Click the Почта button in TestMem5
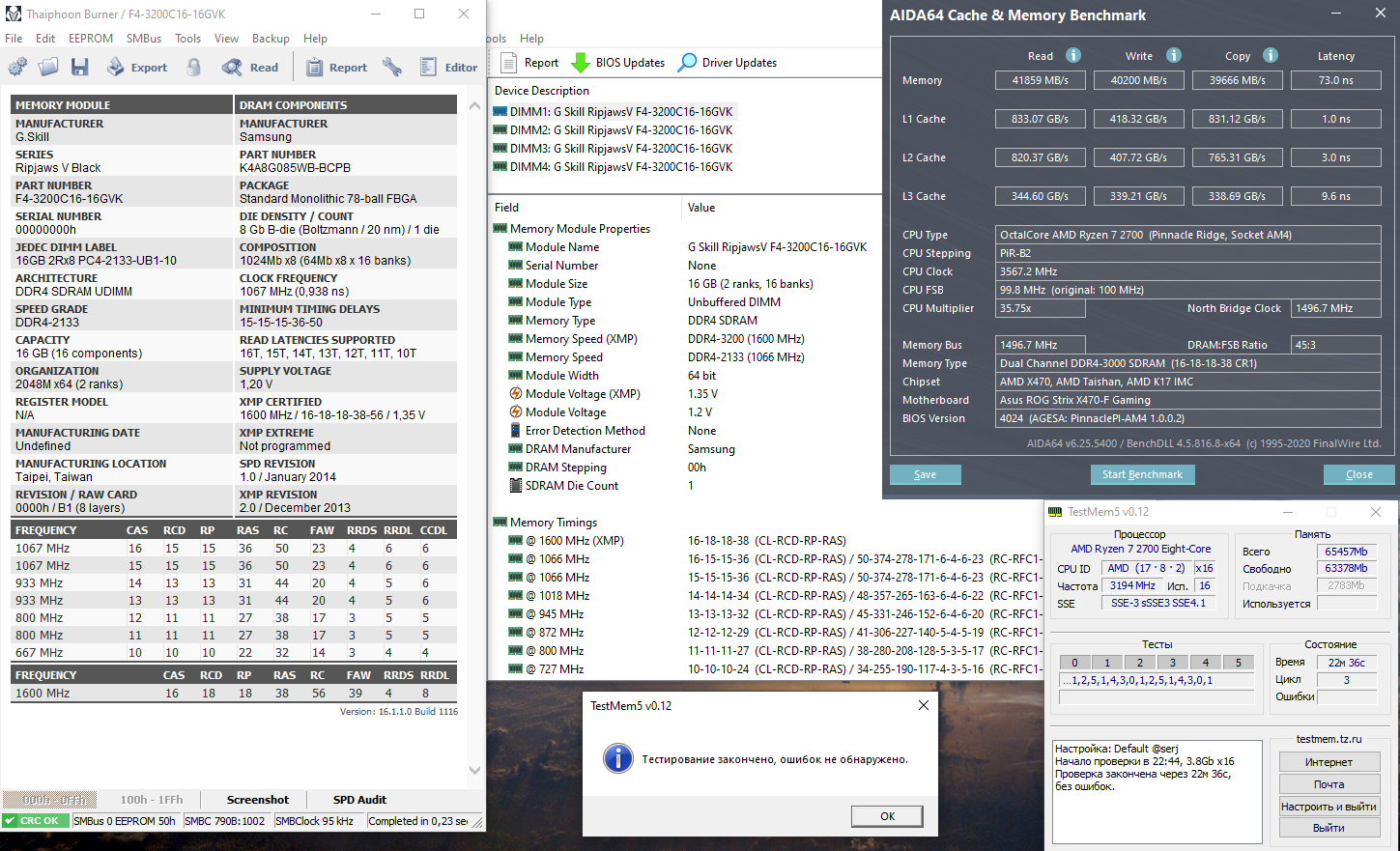 pyautogui.click(x=1329, y=784)
